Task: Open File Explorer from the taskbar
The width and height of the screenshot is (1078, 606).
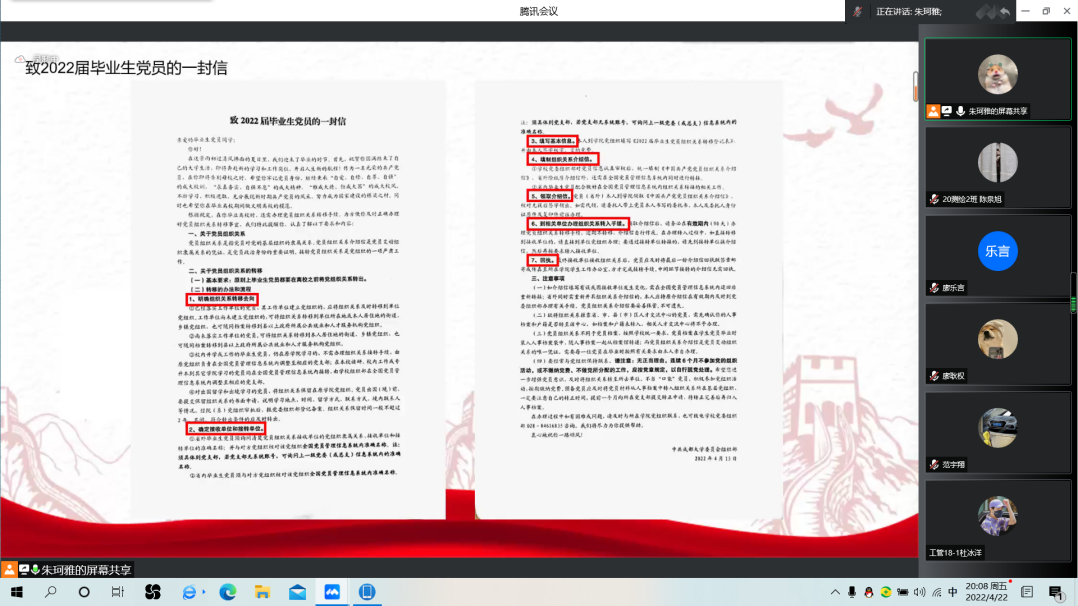Action: pos(262,592)
